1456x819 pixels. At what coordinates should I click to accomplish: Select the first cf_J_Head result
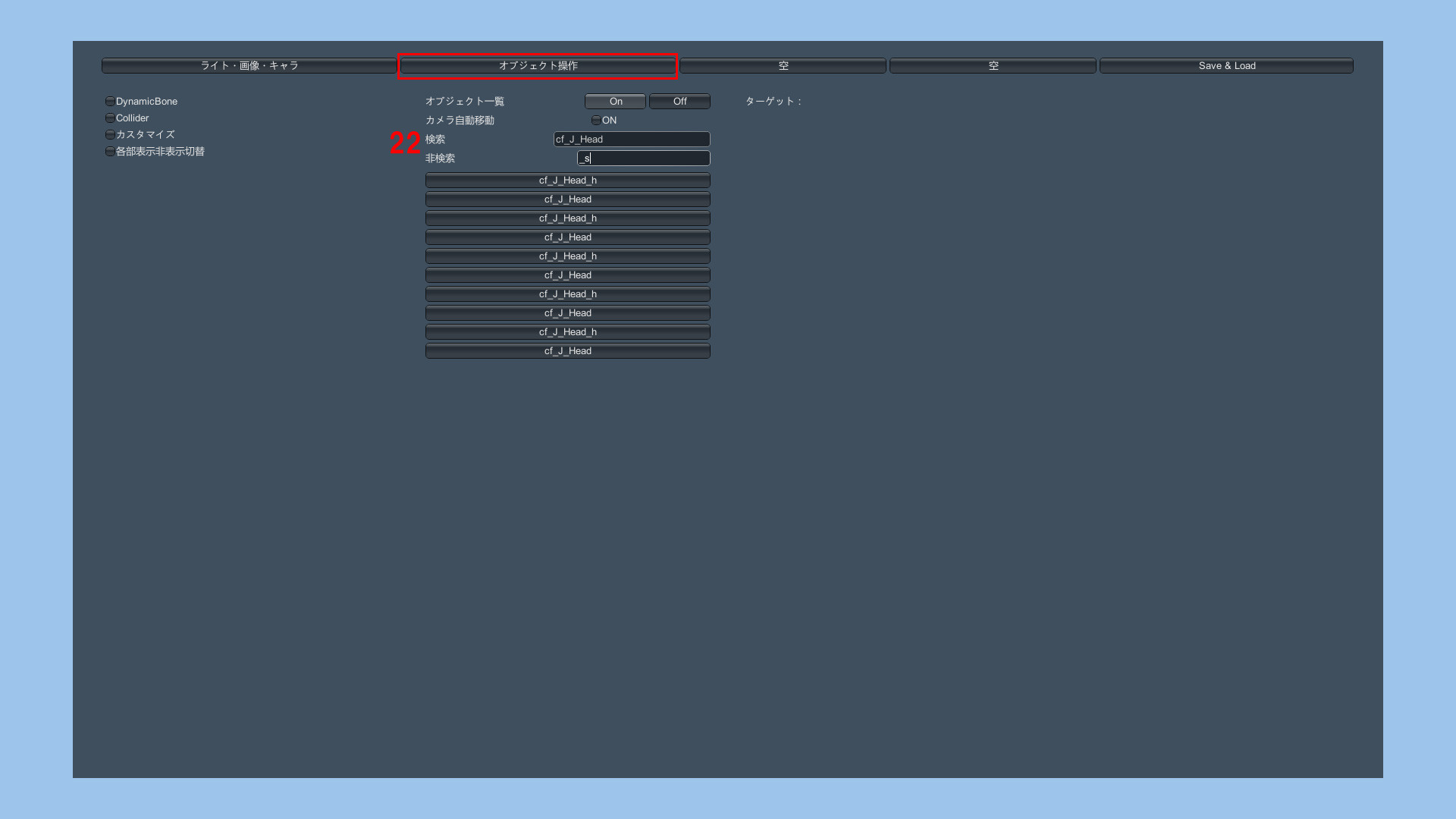(x=567, y=199)
